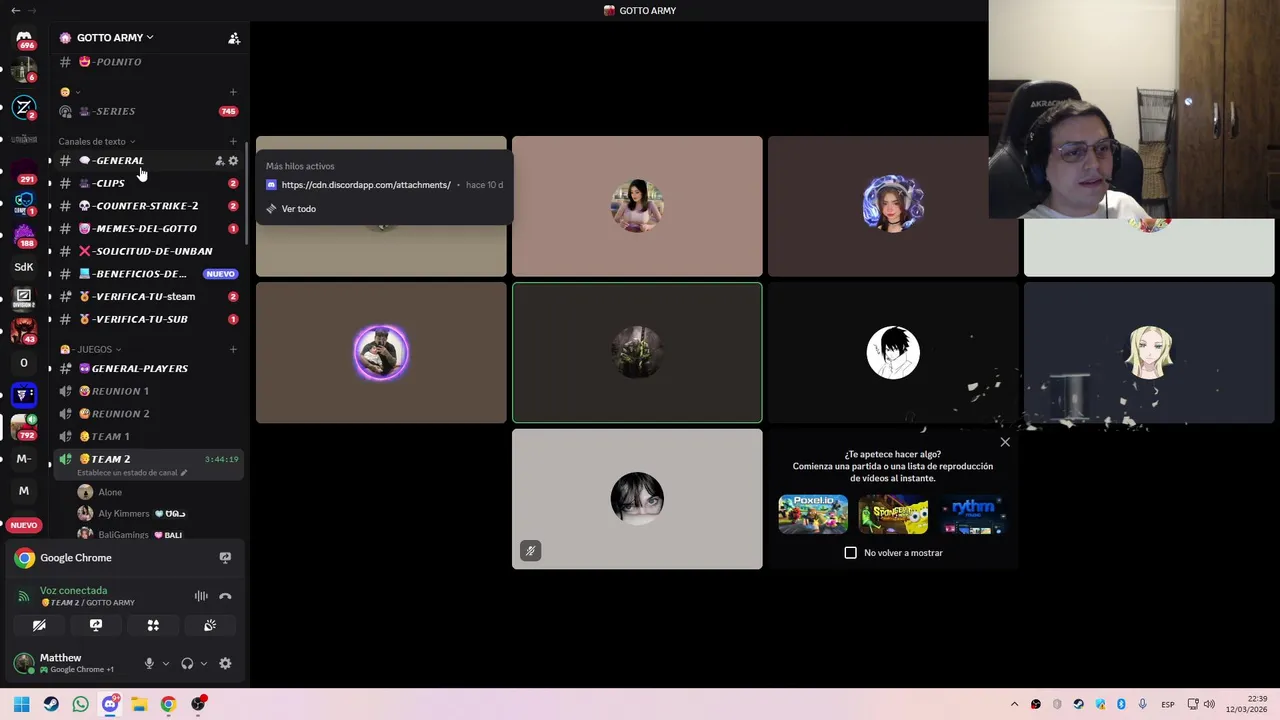Join the REUNION 1 voice channel
The image size is (1280, 720).
pyautogui.click(x=148, y=391)
